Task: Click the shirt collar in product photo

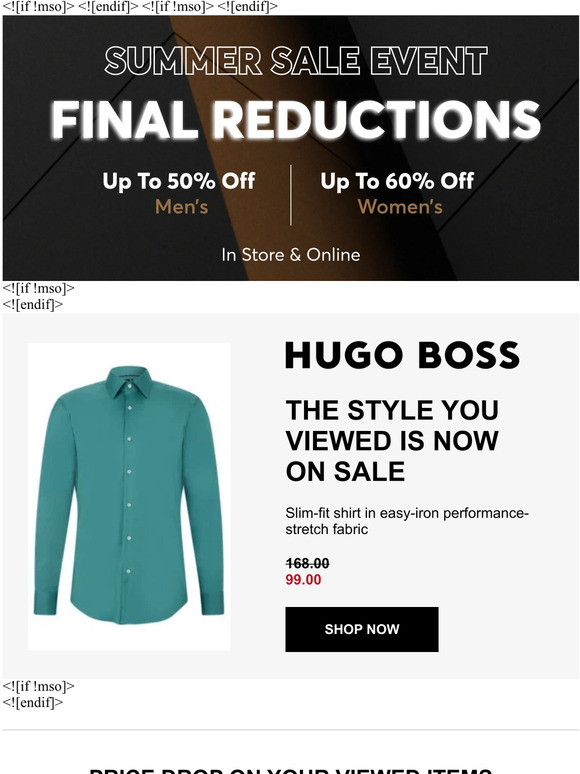Action: (x=128, y=381)
